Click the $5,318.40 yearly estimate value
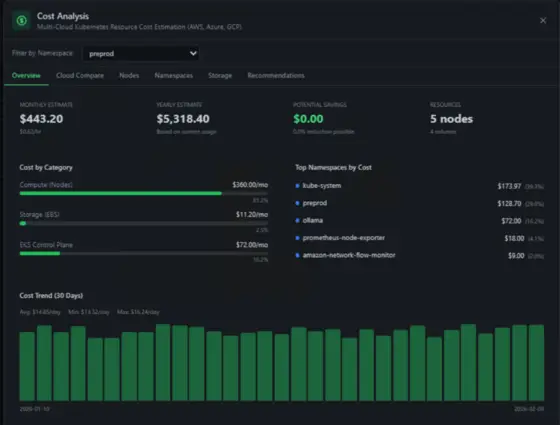Screen dimensions: 560x425 pyautogui.click(x=183, y=119)
